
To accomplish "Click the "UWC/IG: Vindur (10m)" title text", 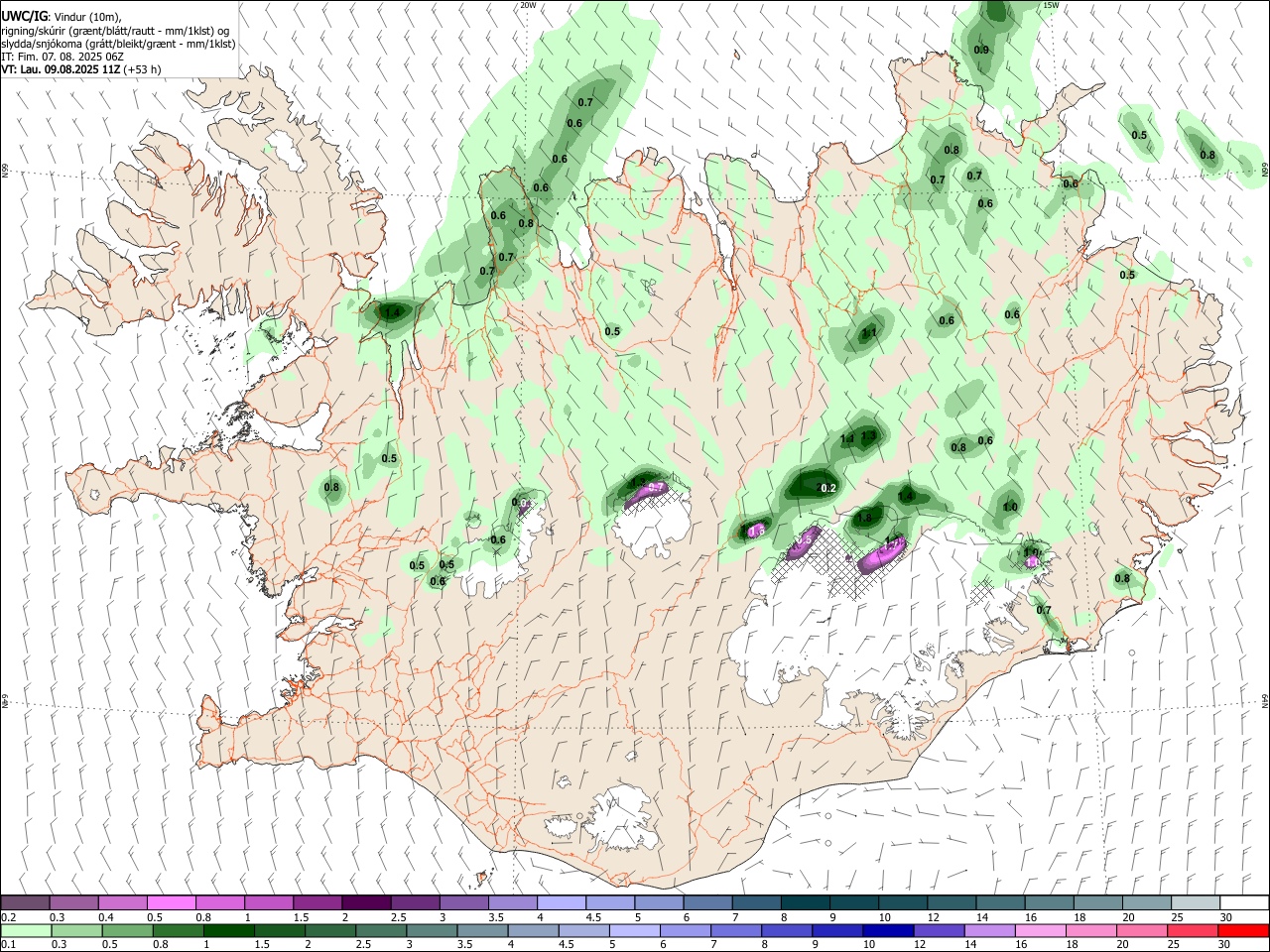I will 62,16.
